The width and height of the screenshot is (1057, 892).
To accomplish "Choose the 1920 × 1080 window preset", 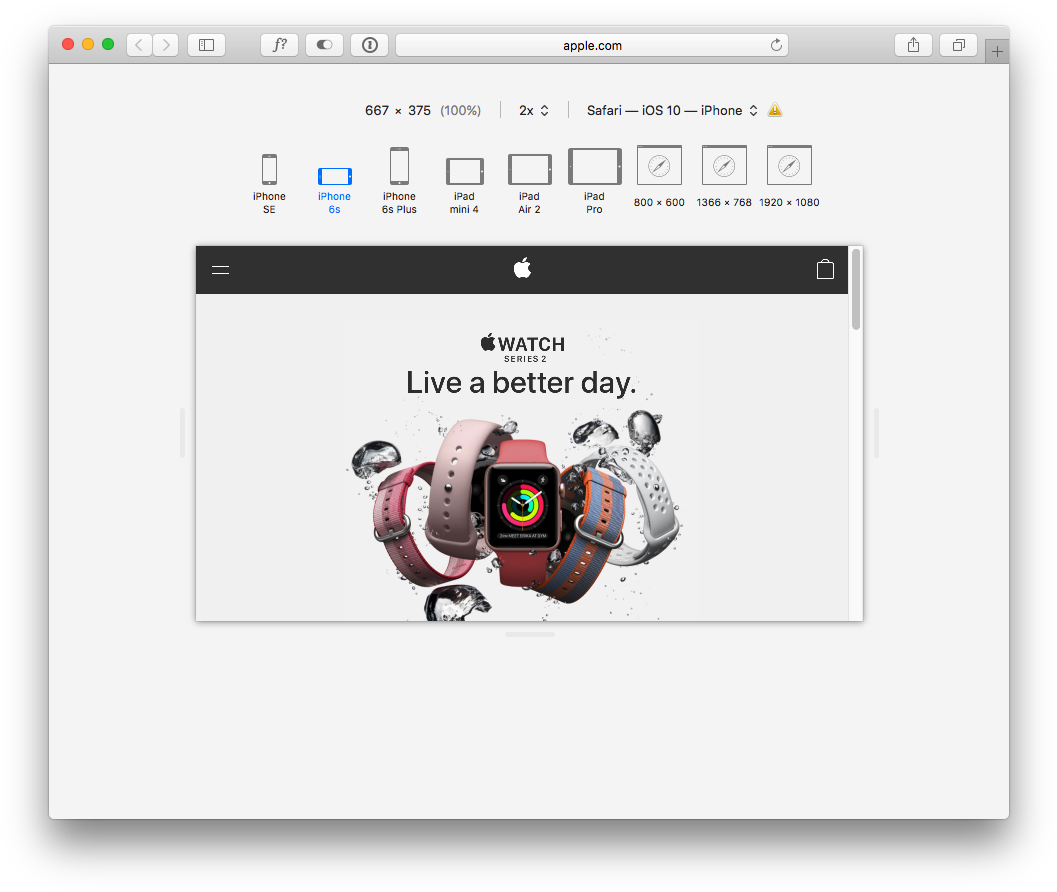I will 789,177.
